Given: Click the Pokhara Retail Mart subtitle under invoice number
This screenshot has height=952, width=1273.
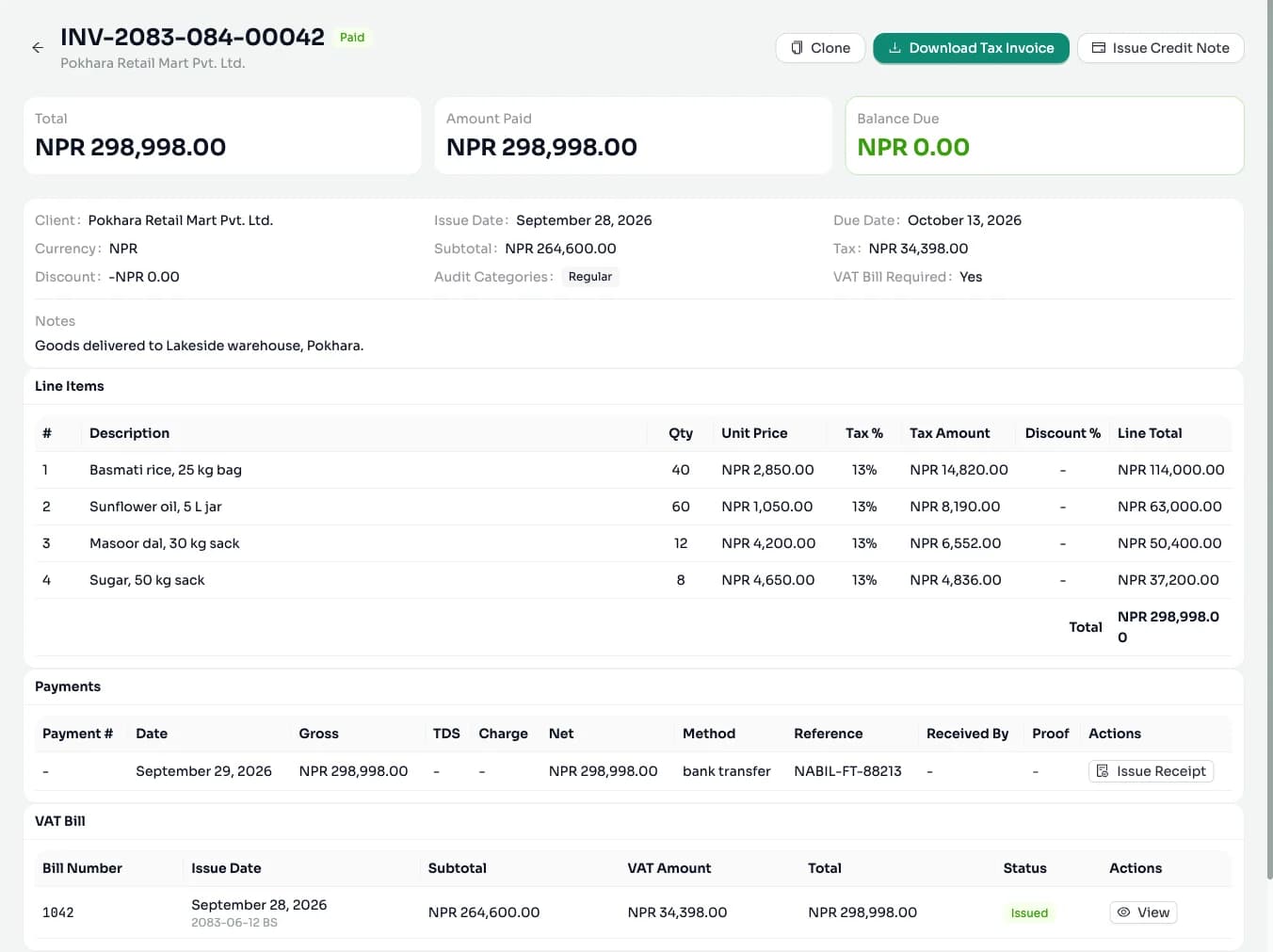Looking at the screenshot, I should pyautogui.click(x=153, y=63).
